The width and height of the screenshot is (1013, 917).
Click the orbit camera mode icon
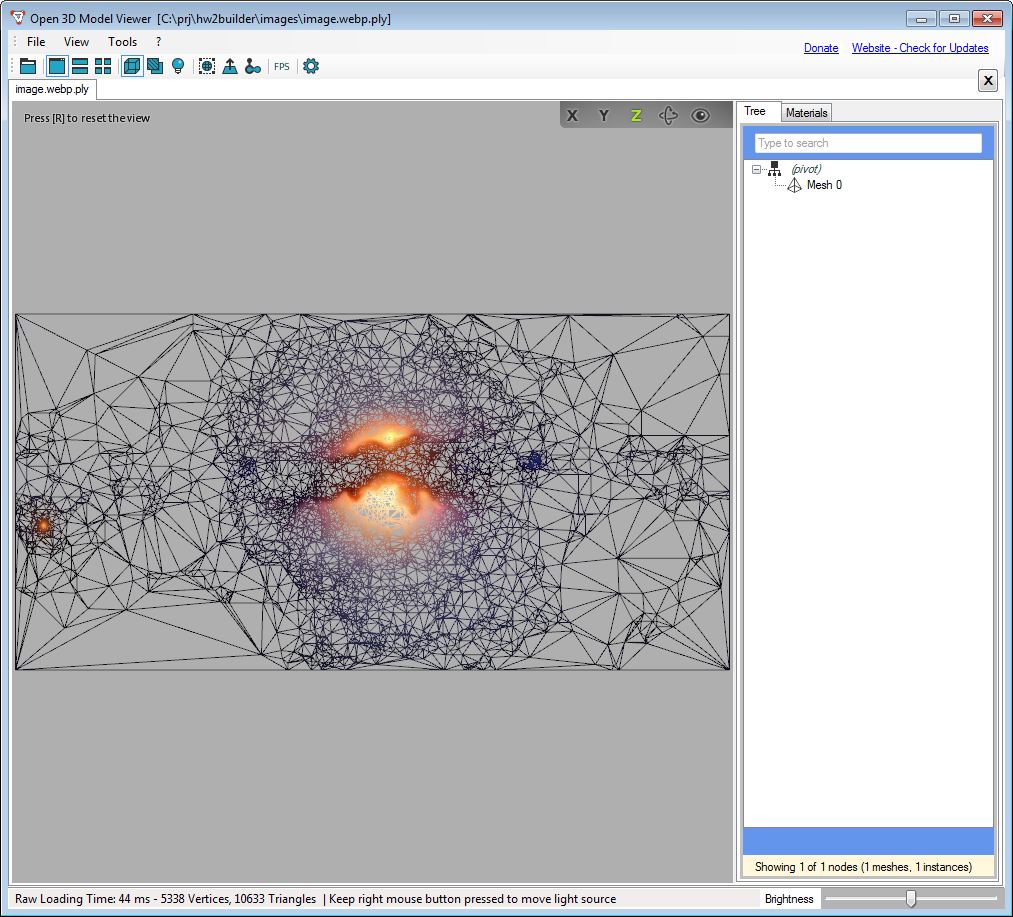[x=668, y=115]
